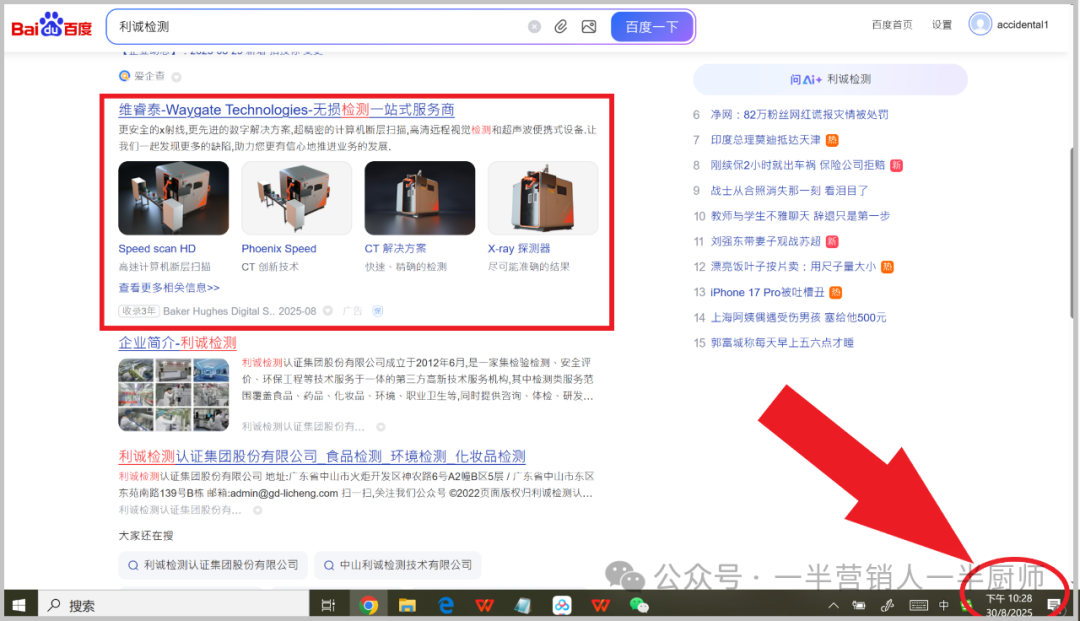Open the Speed scan HD link

coord(157,249)
